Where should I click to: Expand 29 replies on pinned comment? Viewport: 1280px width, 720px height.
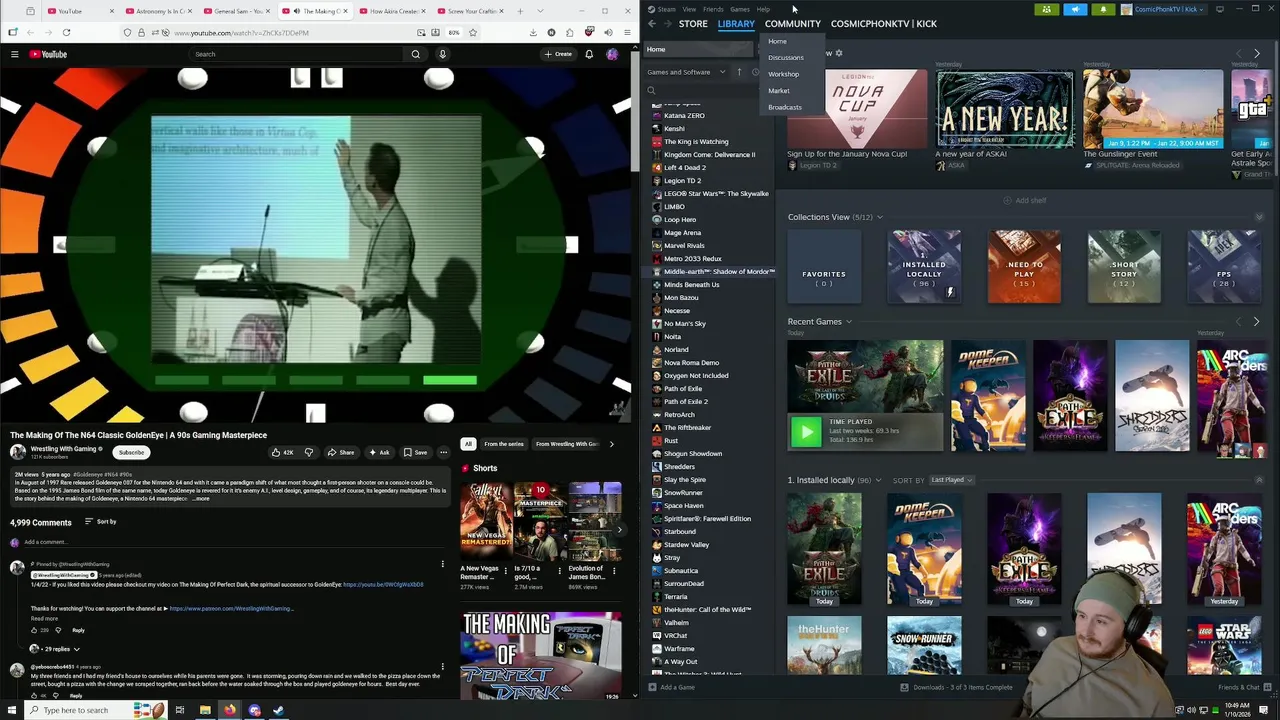tap(55, 649)
